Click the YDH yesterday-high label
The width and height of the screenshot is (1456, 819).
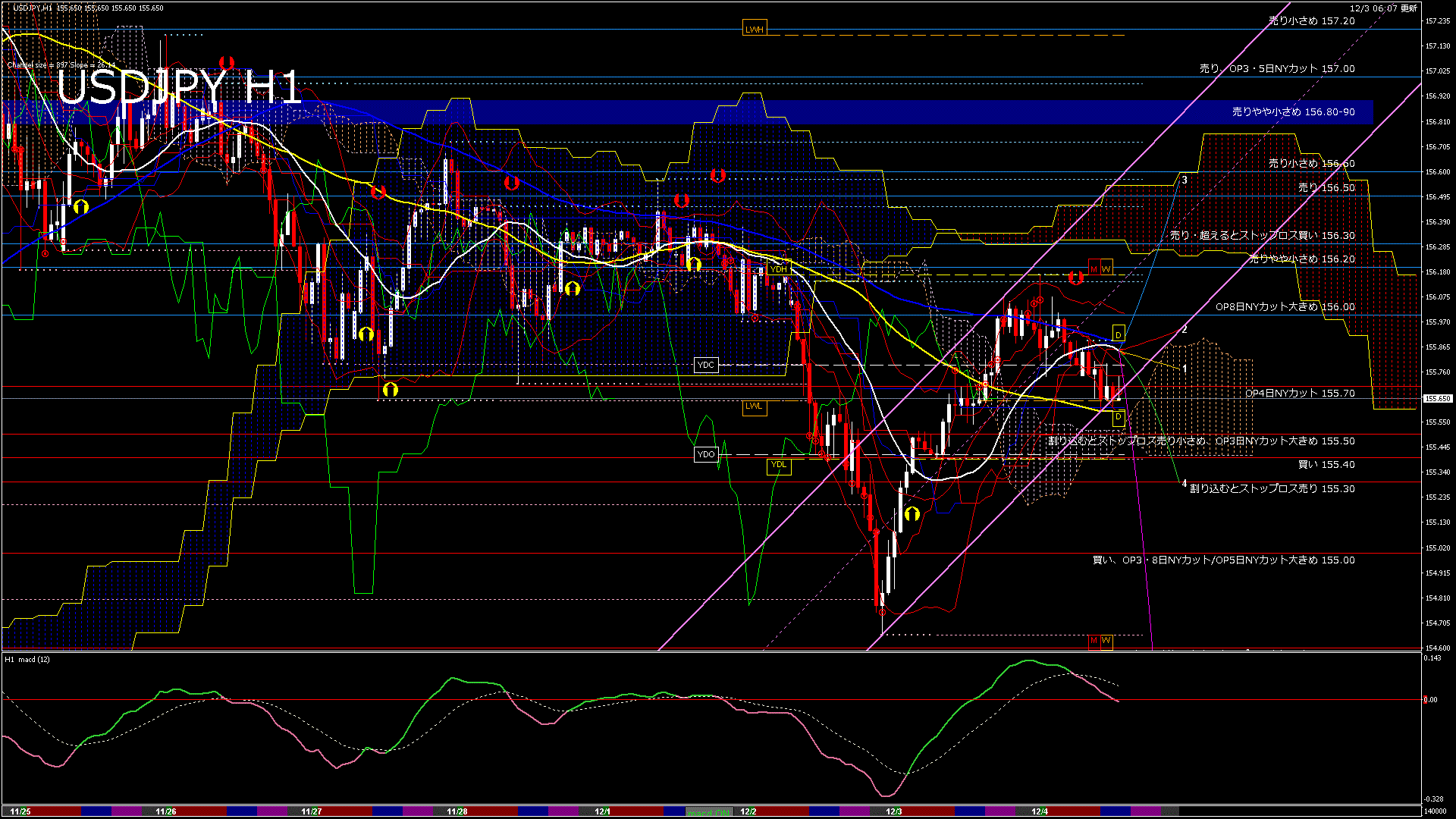(x=779, y=269)
